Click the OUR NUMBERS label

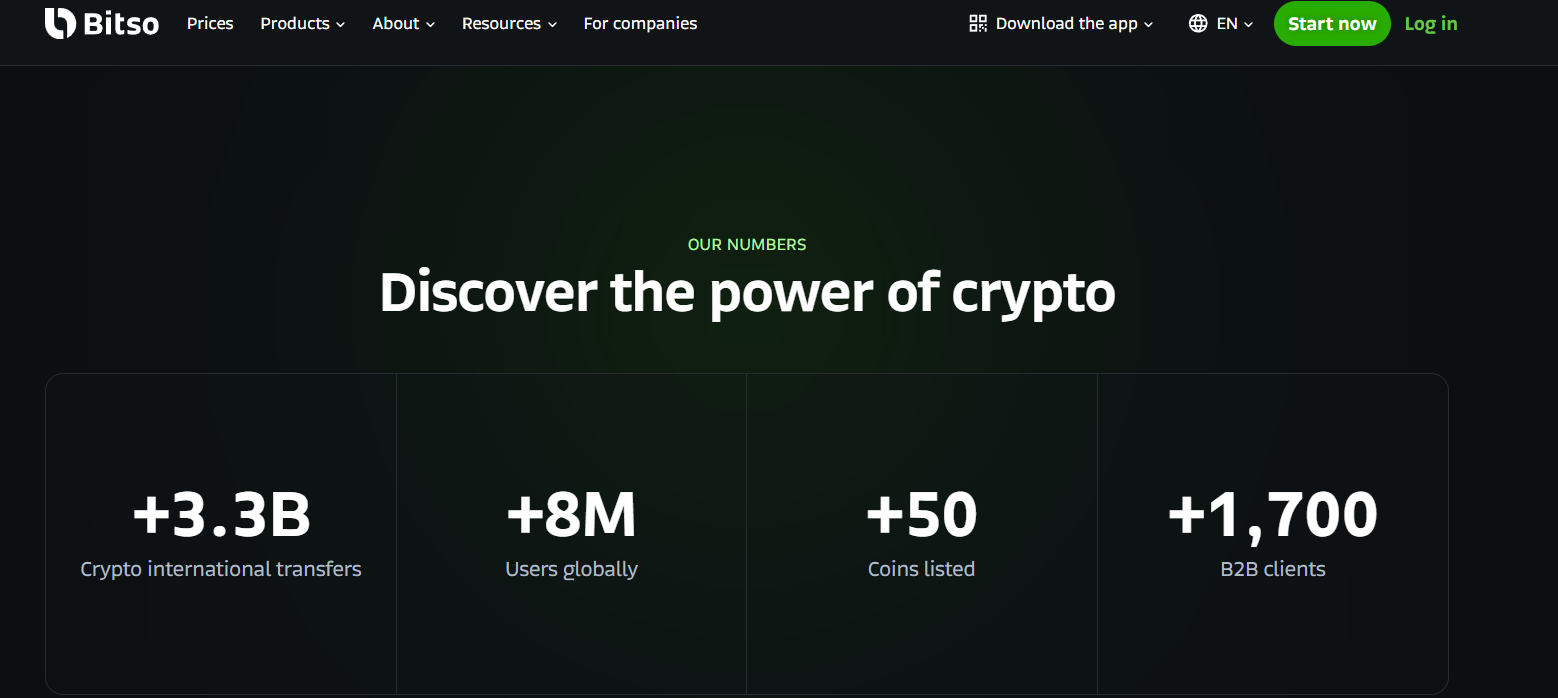point(747,244)
